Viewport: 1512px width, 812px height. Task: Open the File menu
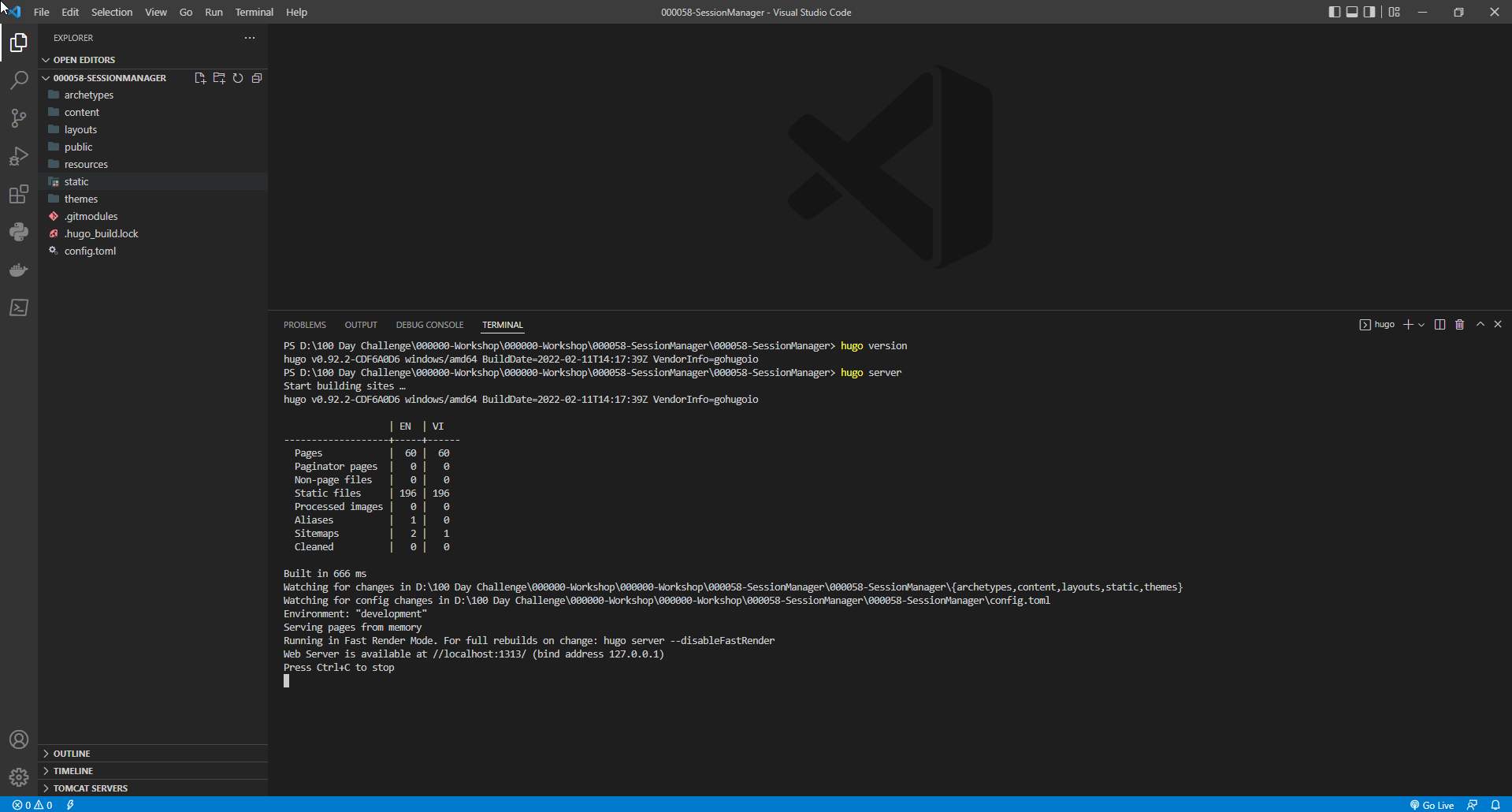click(42, 12)
